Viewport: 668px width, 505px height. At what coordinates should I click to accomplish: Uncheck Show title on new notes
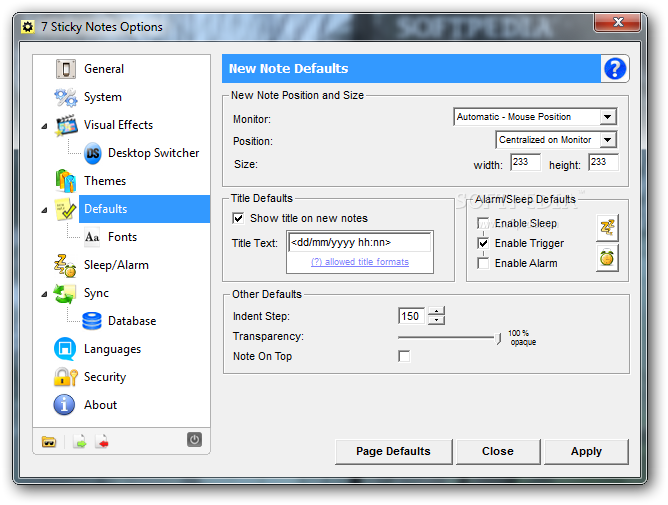click(x=238, y=218)
